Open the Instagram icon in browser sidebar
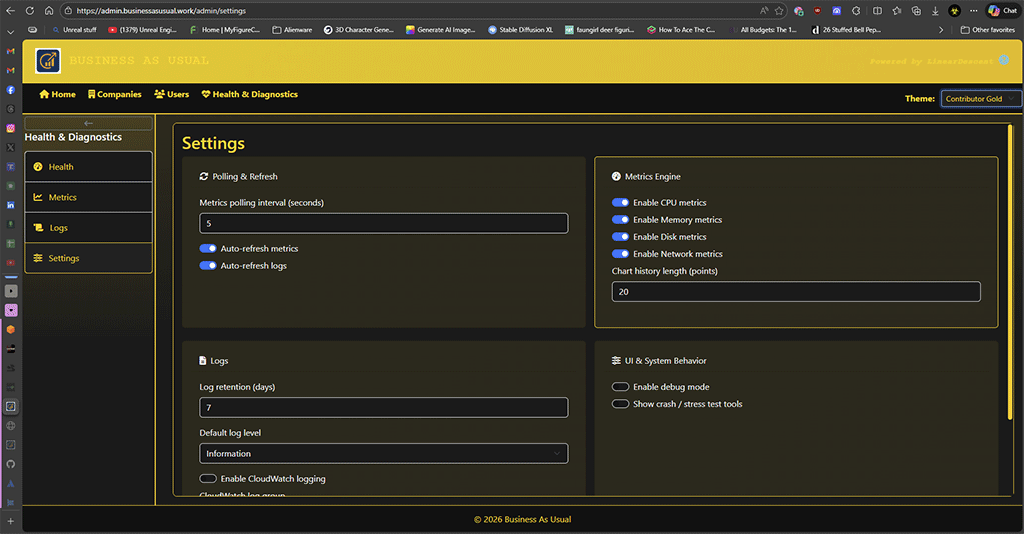 (11, 128)
